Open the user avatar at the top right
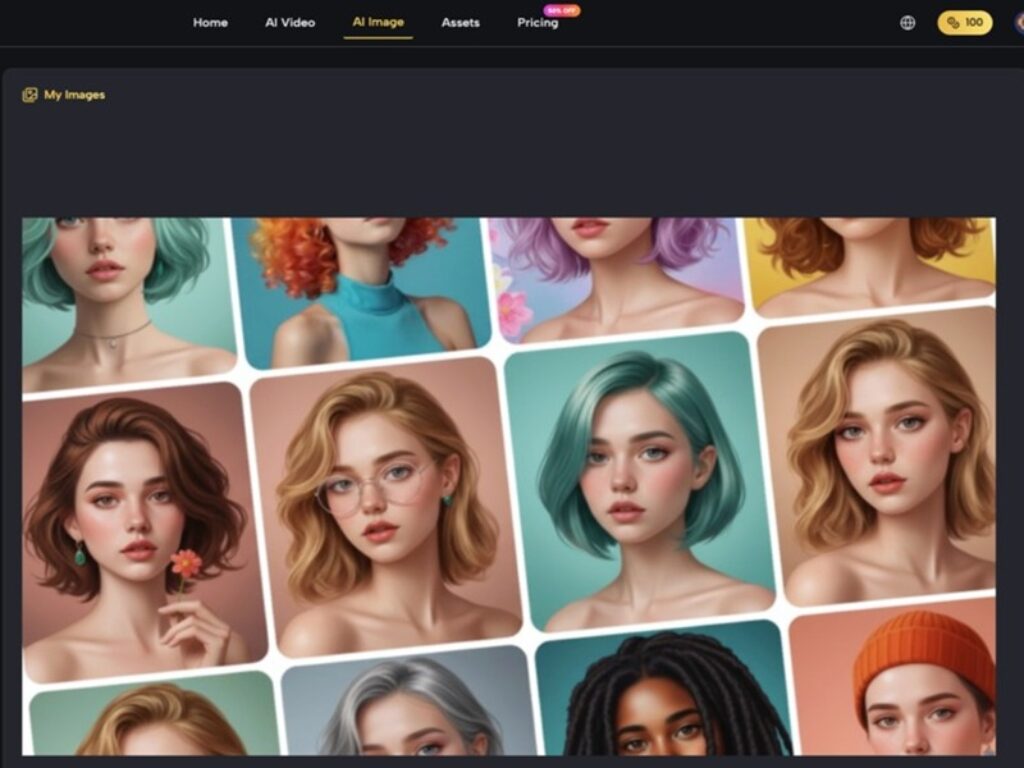Viewport: 1024px width, 768px height. tap(1018, 23)
